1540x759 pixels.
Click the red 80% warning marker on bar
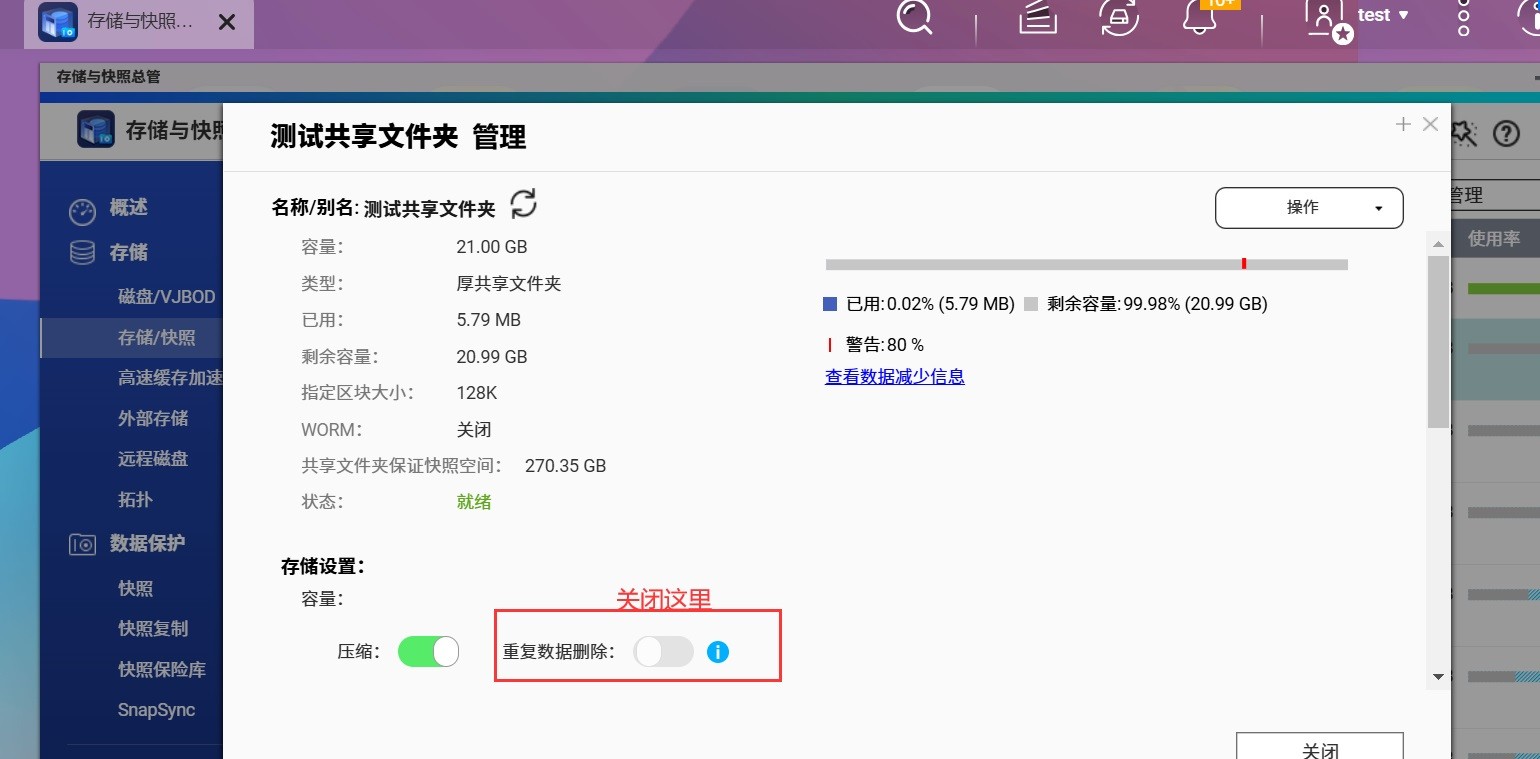1244,264
